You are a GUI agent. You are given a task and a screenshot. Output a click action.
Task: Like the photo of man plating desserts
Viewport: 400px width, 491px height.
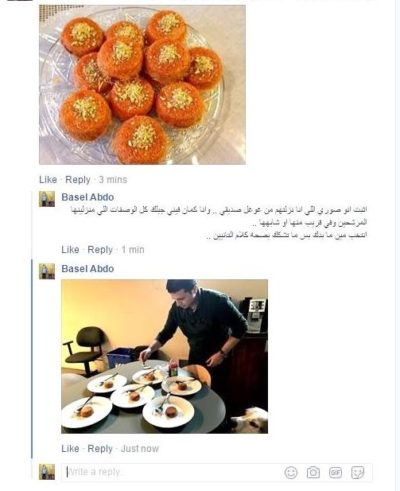pos(70,449)
